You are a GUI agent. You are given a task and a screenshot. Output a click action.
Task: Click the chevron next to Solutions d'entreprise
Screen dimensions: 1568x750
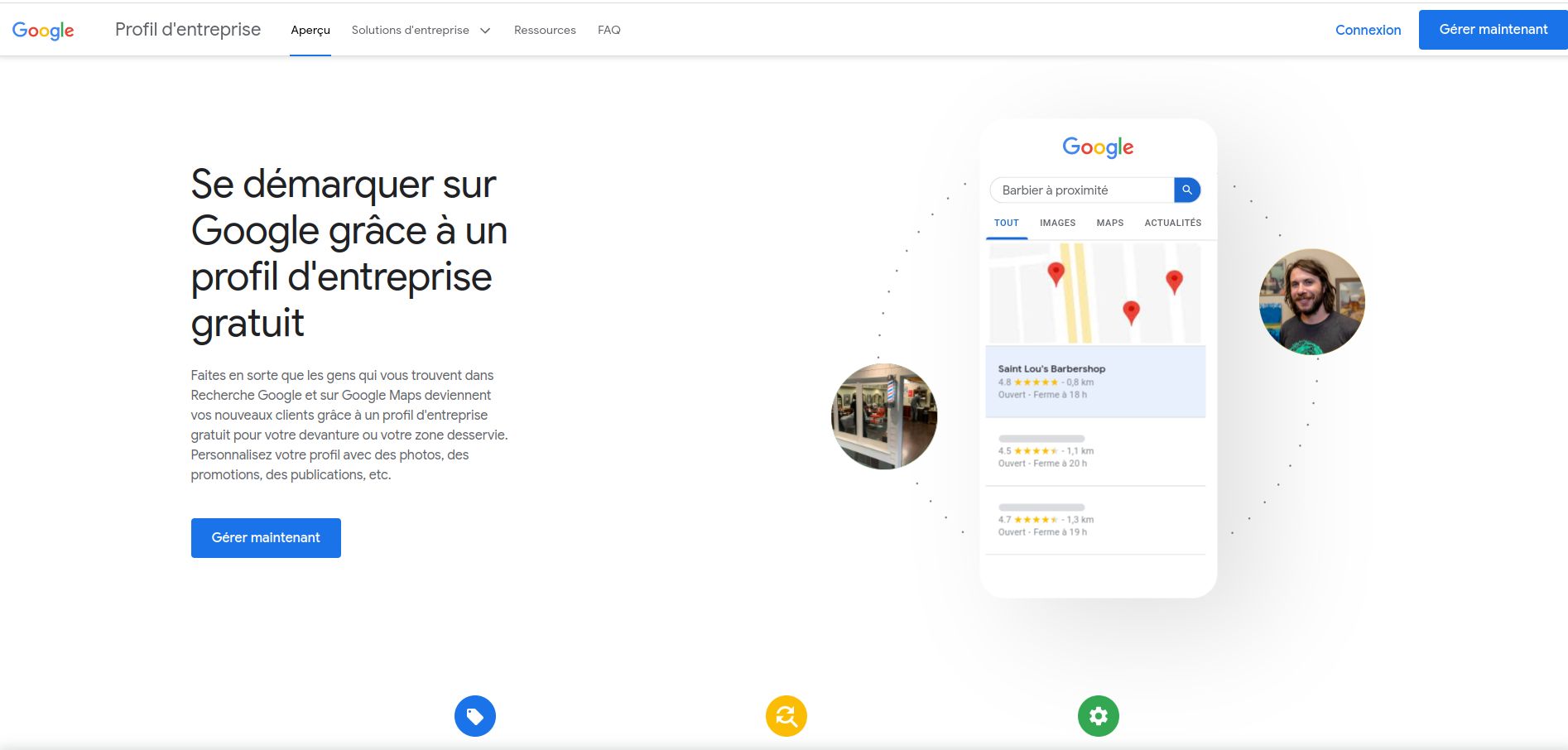pos(485,31)
